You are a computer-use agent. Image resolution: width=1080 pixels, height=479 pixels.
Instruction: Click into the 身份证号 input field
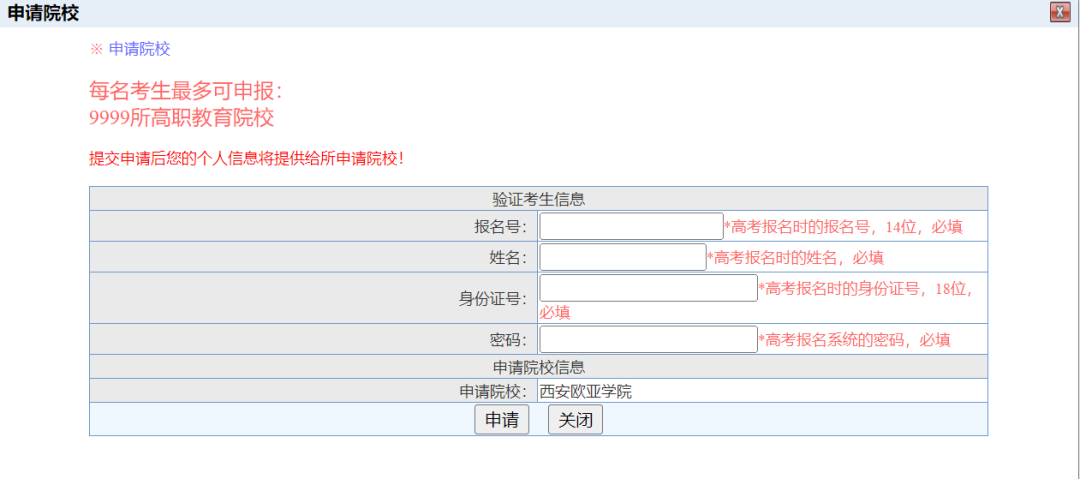tap(648, 288)
